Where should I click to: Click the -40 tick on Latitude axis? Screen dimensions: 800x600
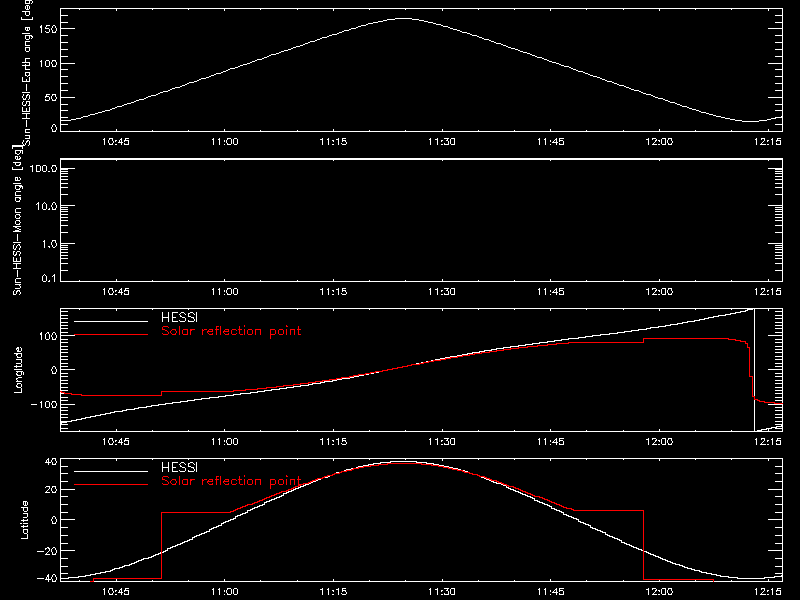tap(47, 579)
